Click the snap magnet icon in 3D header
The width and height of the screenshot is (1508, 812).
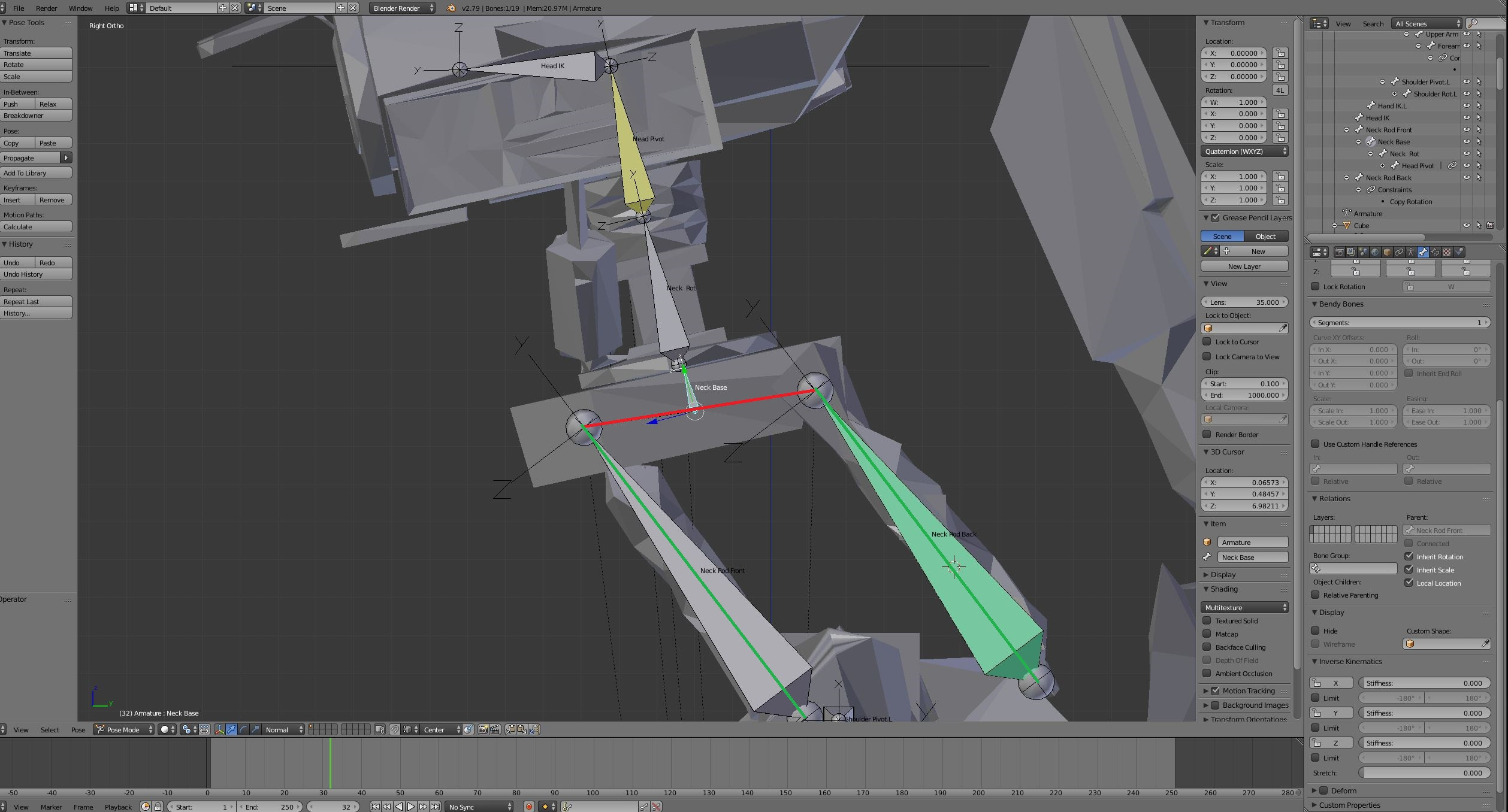click(395, 729)
